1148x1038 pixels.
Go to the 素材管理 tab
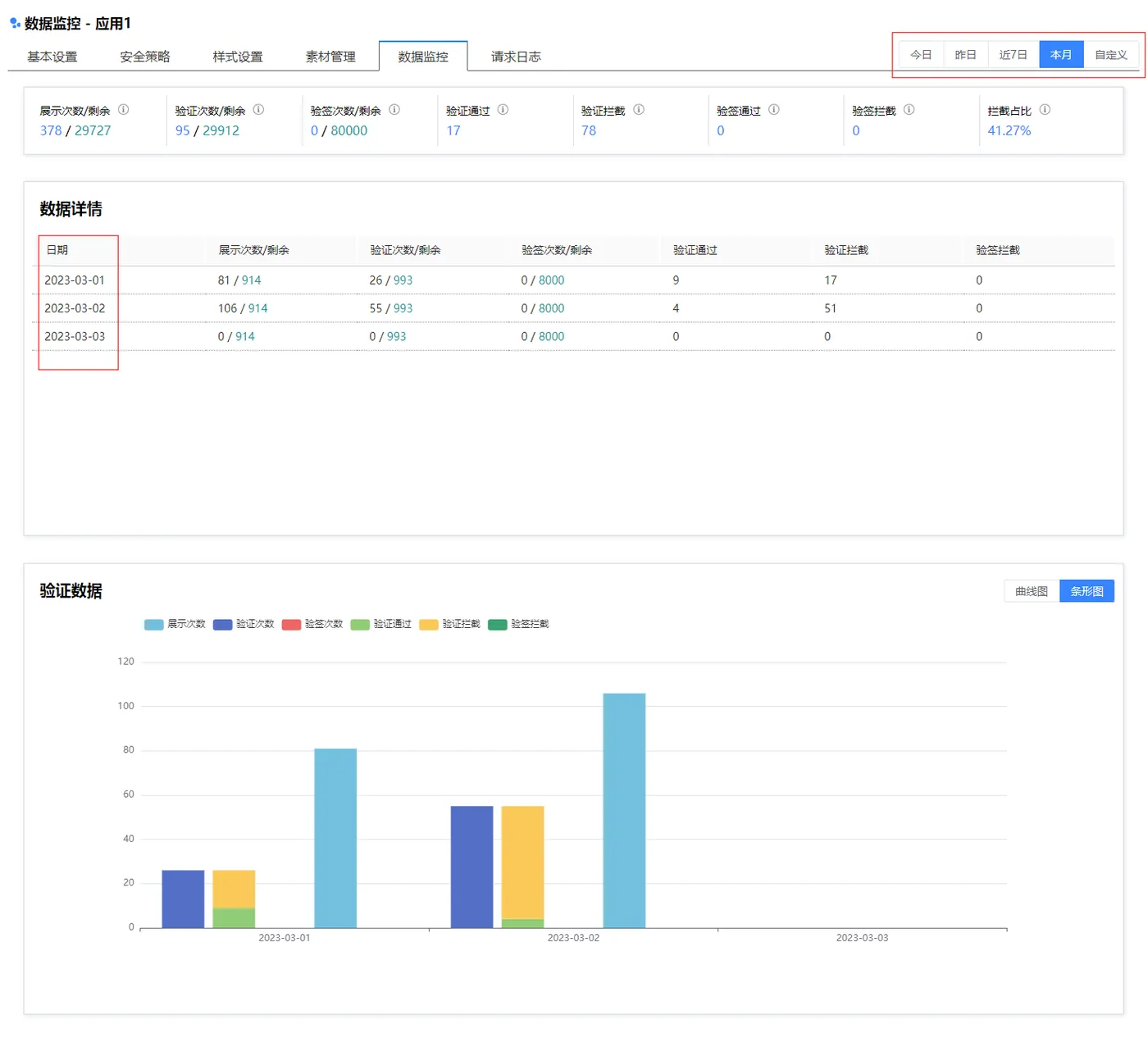click(x=330, y=57)
